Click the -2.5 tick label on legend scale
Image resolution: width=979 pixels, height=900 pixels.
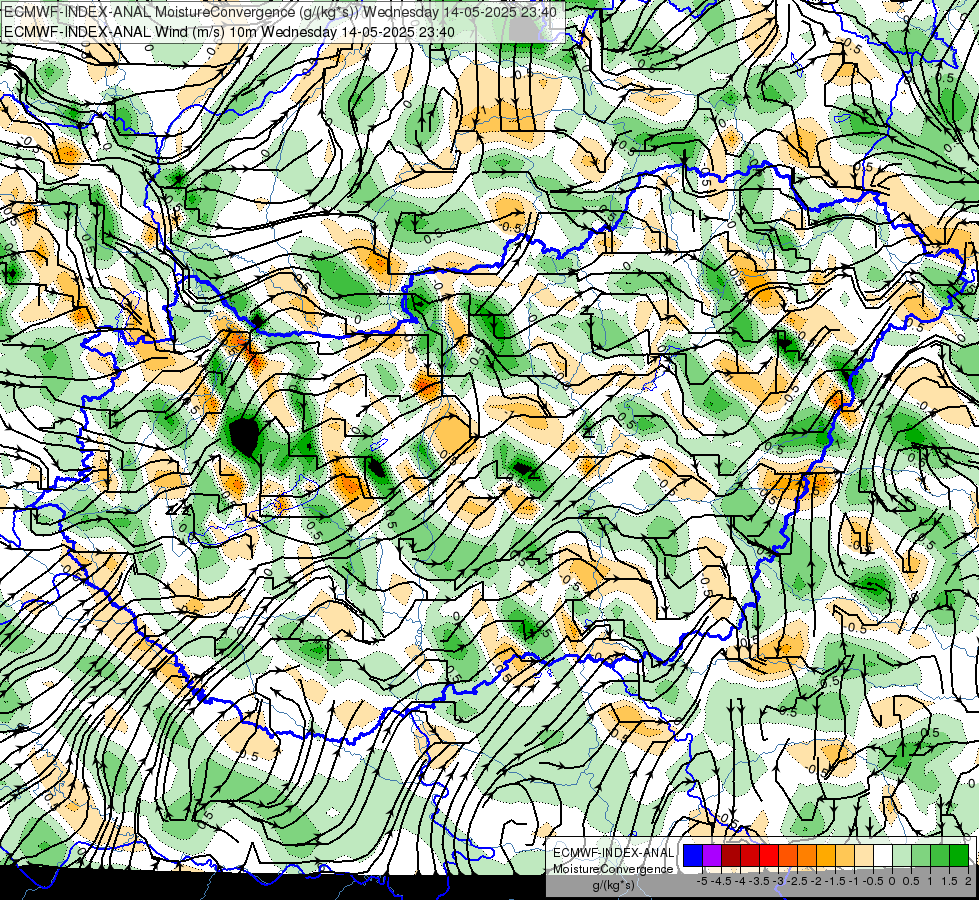click(797, 881)
